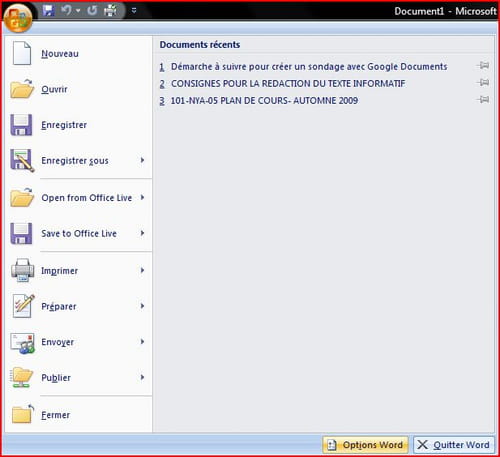Click the Undo arrow in title bar
The height and width of the screenshot is (457, 500).
(x=66, y=10)
